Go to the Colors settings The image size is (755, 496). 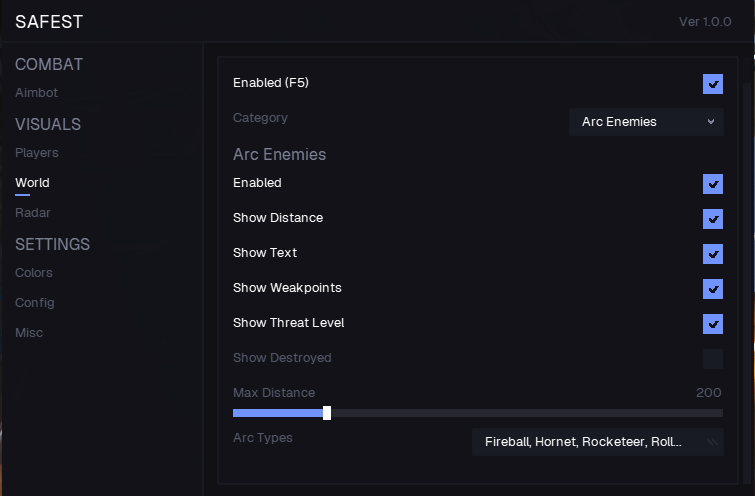[x=34, y=273]
